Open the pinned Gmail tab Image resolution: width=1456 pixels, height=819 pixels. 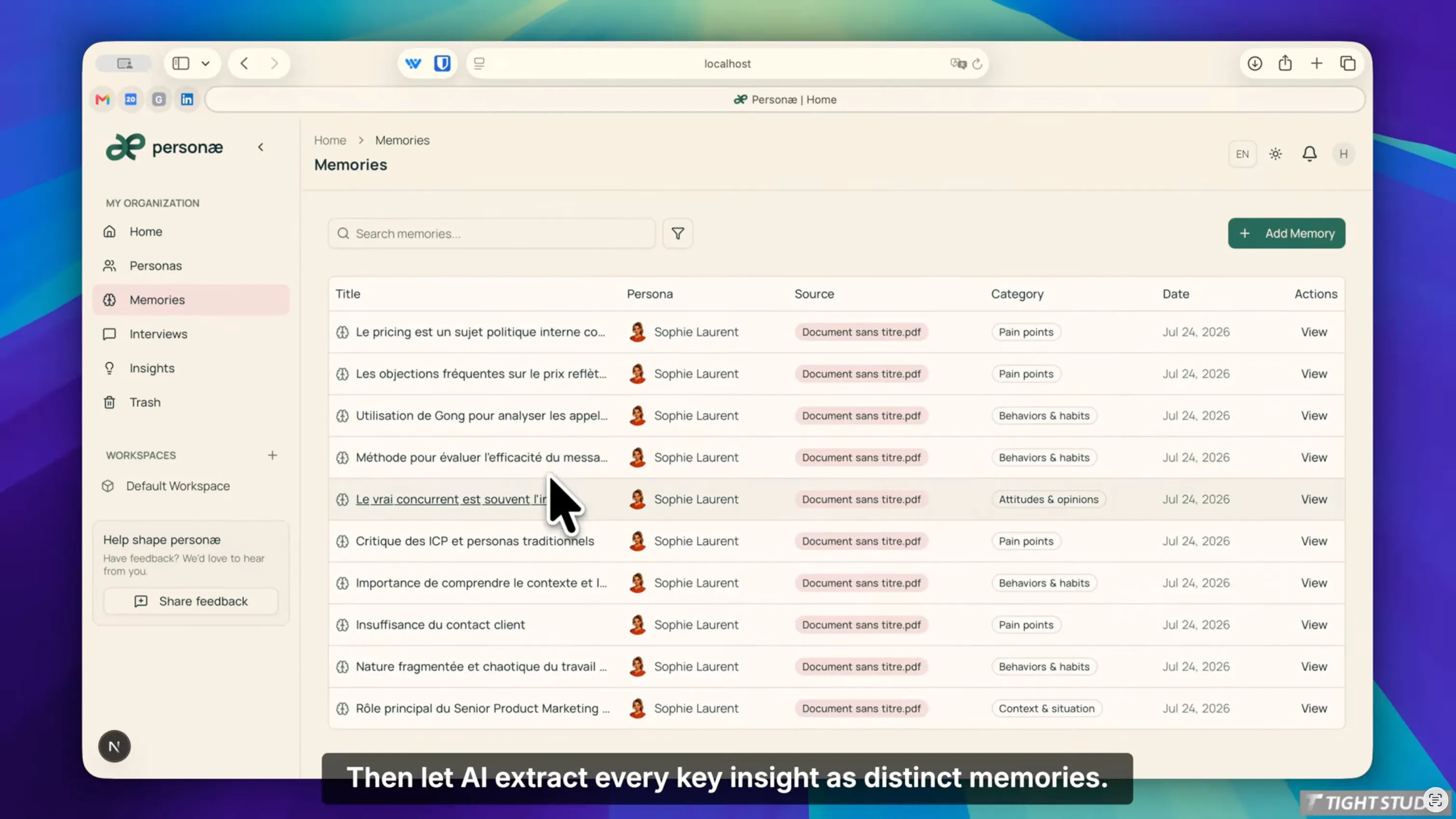point(102,99)
